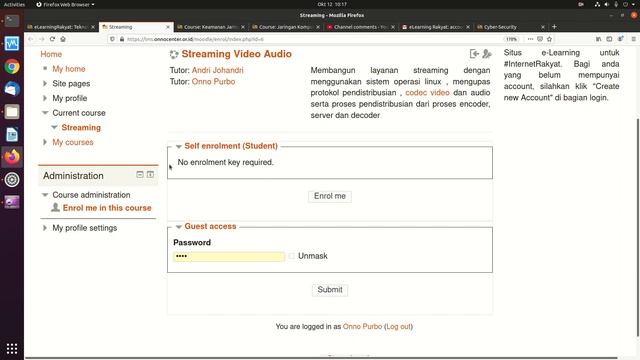Open a new browser tab with plus icon
The height and width of the screenshot is (360, 640).
(554, 27)
